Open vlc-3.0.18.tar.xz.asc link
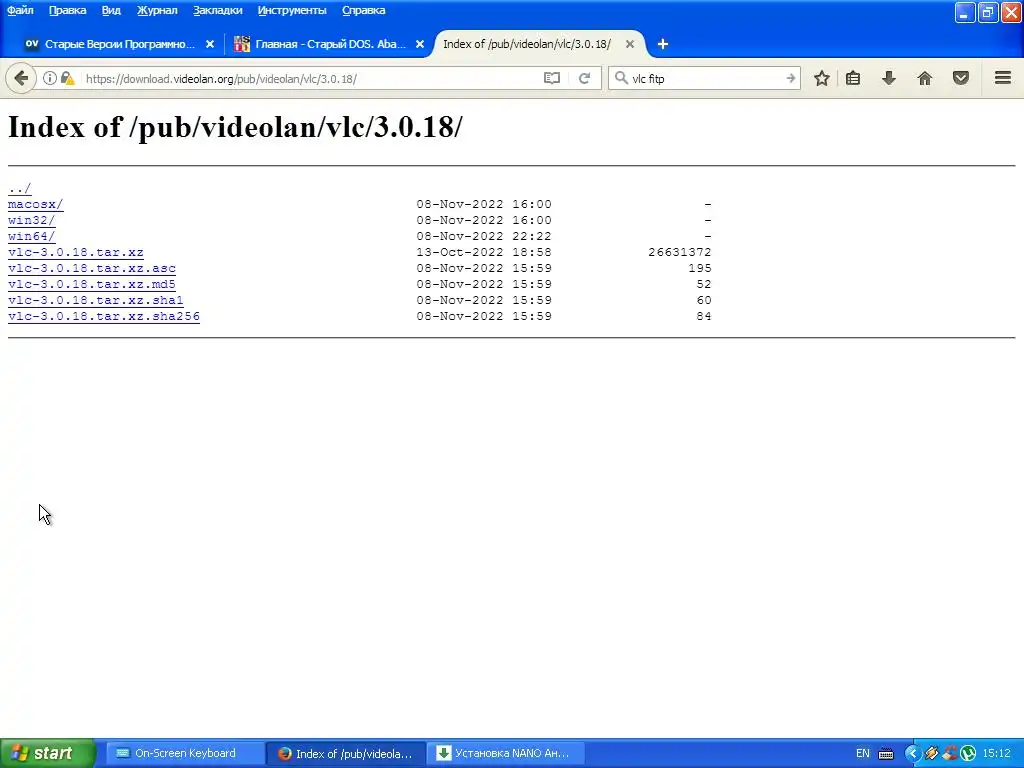1024x768 pixels. click(x=91, y=268)
